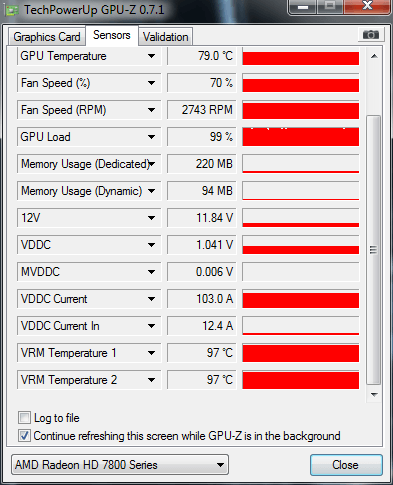The image size is (393, 485).
Task: Click the Close button
Action: pos(346,465)
